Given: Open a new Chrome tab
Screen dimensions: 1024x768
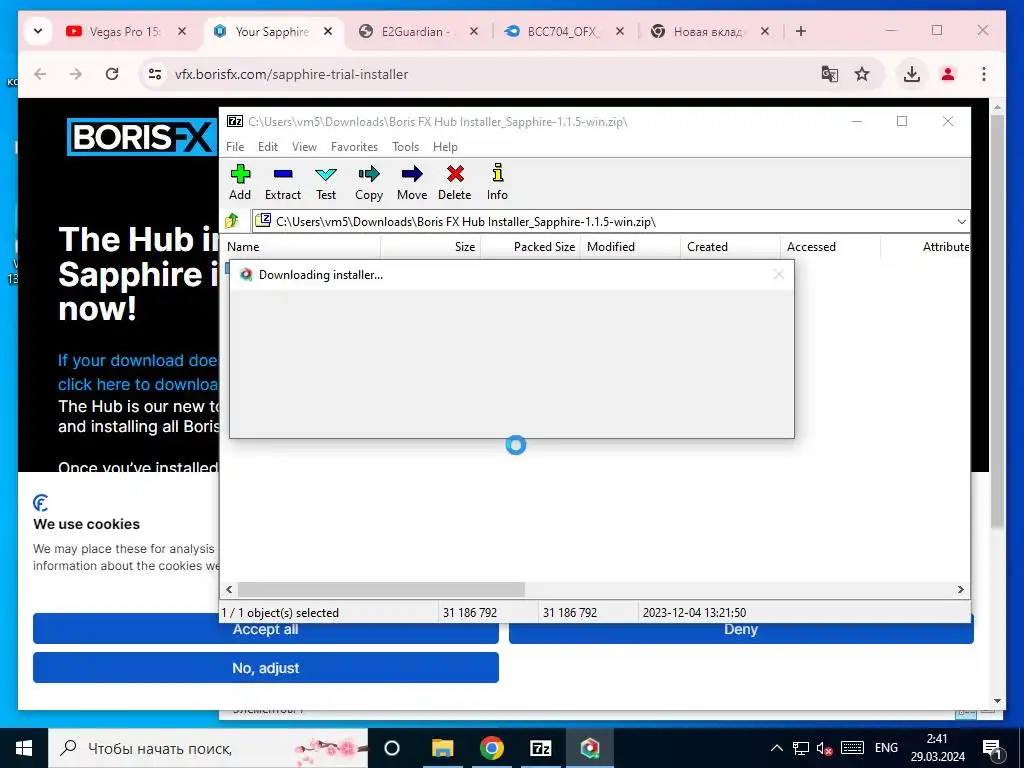Looking at the screenshot, I should (x=801, y=31).
